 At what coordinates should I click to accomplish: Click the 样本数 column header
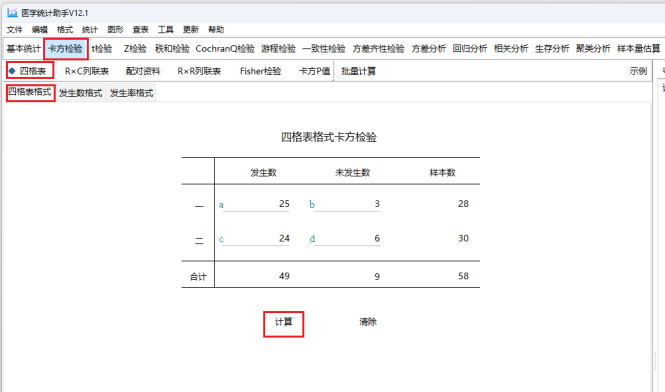click(442, 173)
